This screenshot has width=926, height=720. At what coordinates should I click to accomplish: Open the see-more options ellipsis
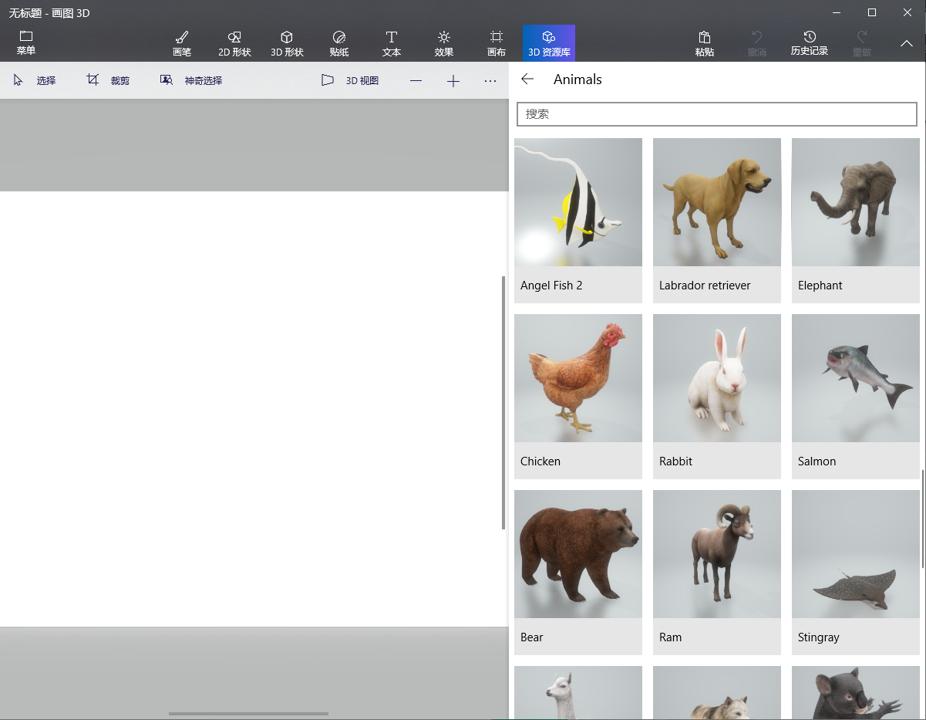click(489, 80)
